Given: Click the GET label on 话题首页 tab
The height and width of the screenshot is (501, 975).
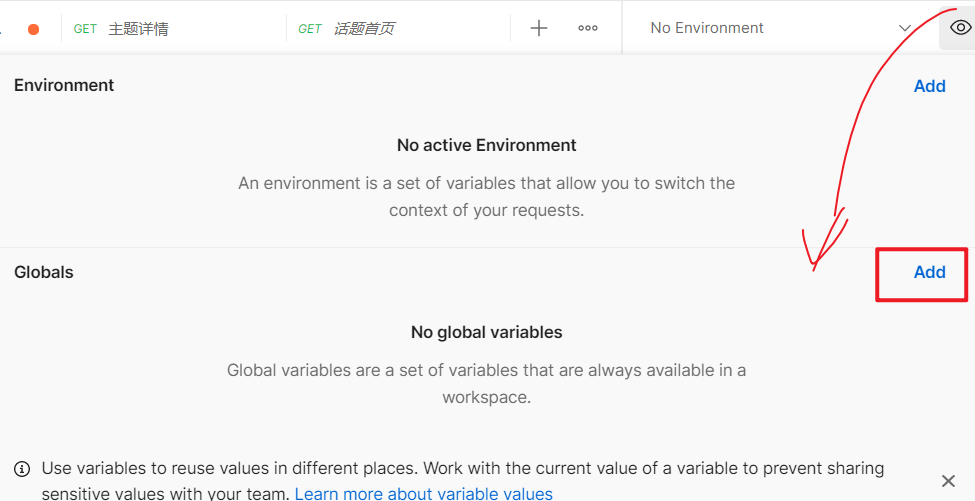Looking at the screenshot, I should (x=310, y=29).
